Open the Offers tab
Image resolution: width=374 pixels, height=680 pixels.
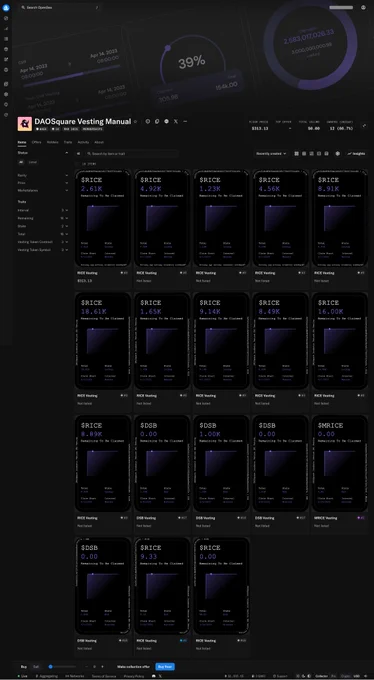(36, 142)
